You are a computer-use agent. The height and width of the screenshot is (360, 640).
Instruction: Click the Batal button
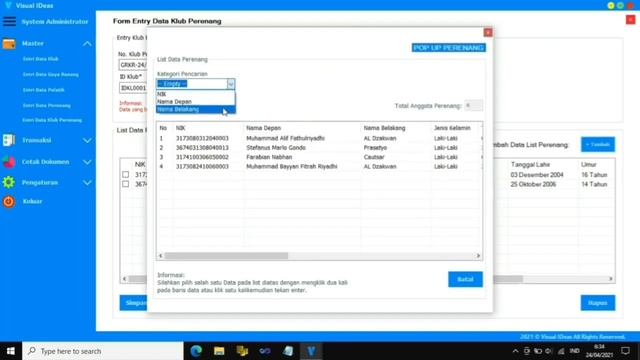(465, 279)
